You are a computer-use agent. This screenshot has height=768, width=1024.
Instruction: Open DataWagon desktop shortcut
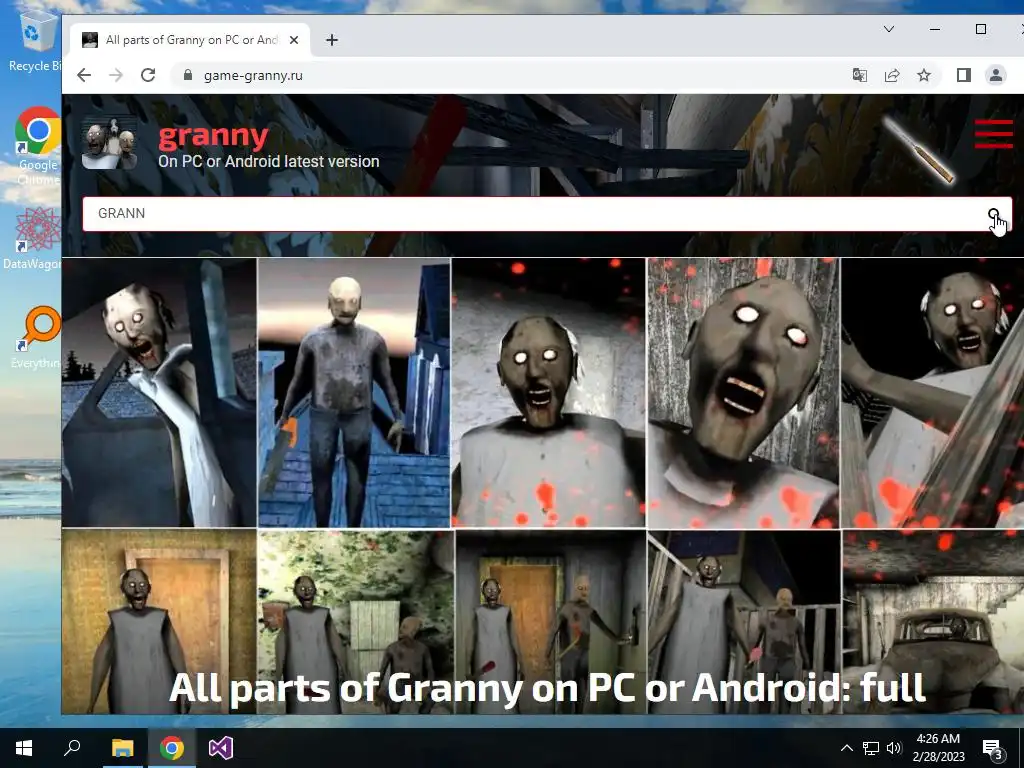tap(33, 236)
